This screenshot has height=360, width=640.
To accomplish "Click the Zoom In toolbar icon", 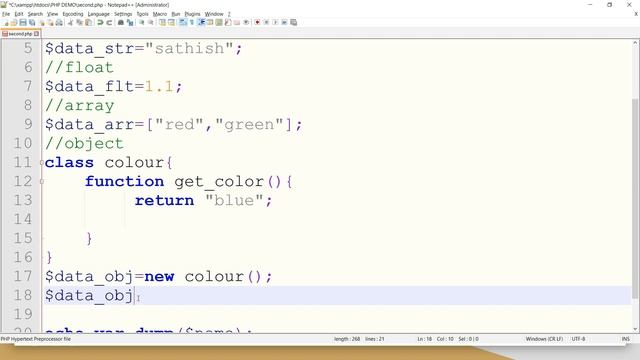I will pyautogui.click(x=142, y=22).
